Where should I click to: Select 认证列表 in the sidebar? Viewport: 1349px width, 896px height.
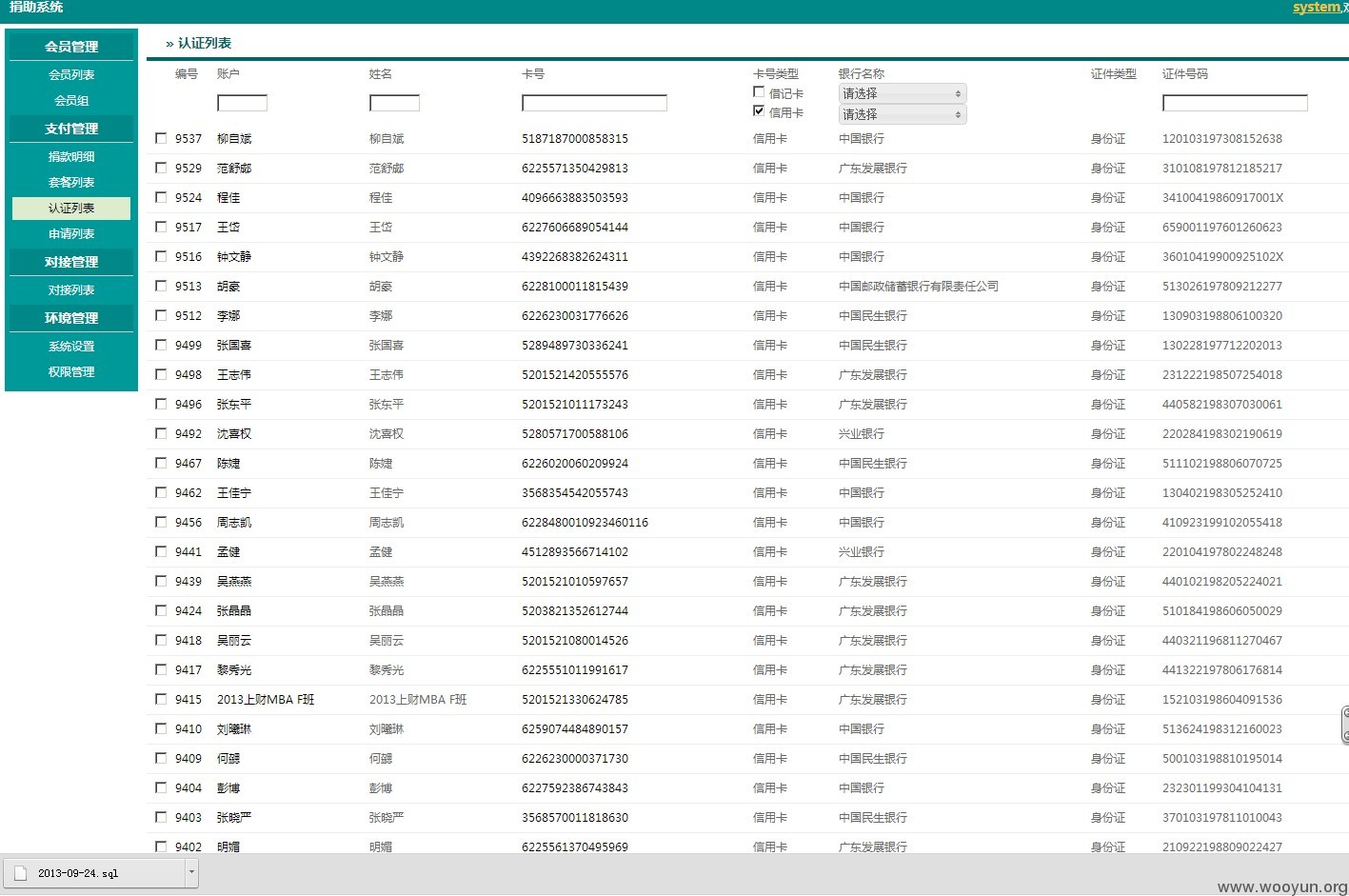pyautogui.click(x=71, y=208)
